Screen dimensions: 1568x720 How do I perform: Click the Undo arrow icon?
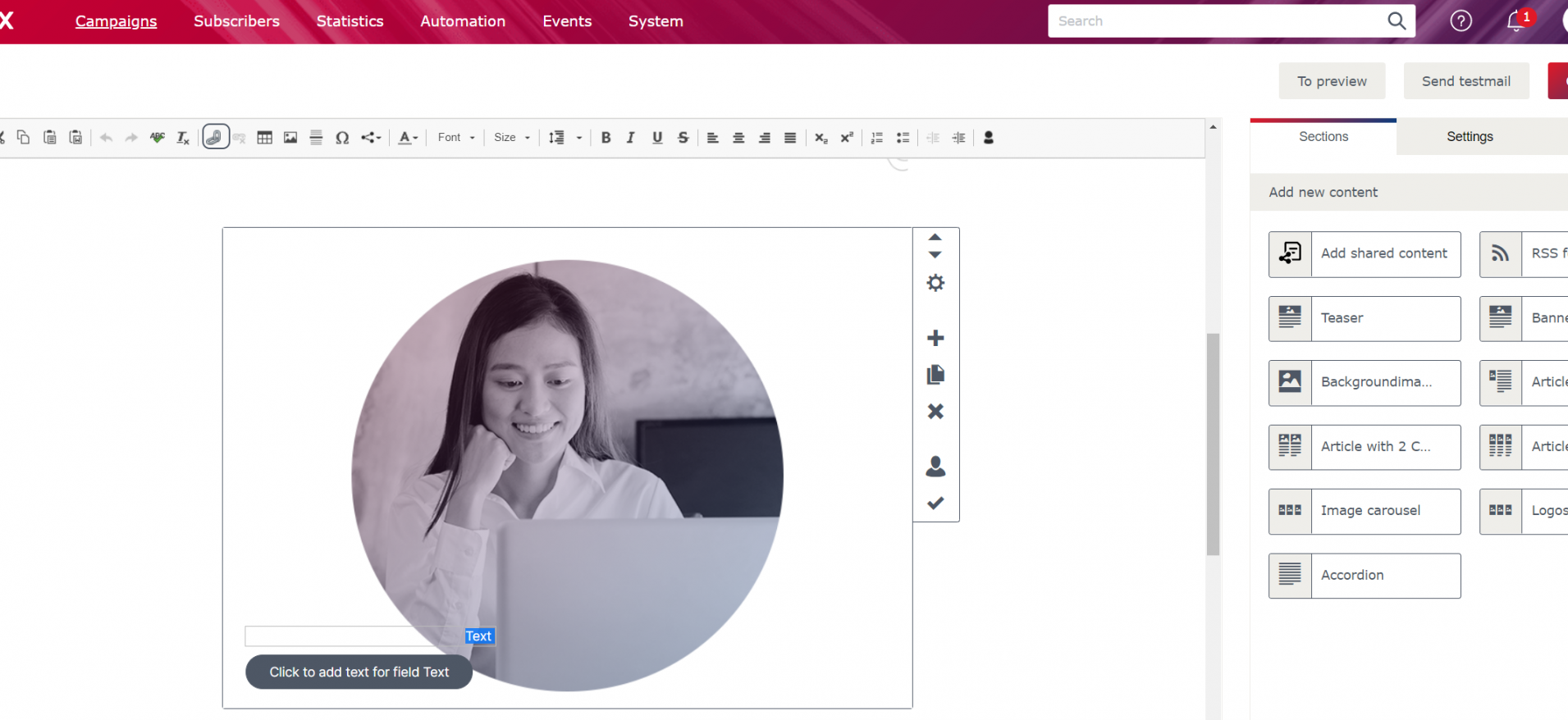point(106,138)
